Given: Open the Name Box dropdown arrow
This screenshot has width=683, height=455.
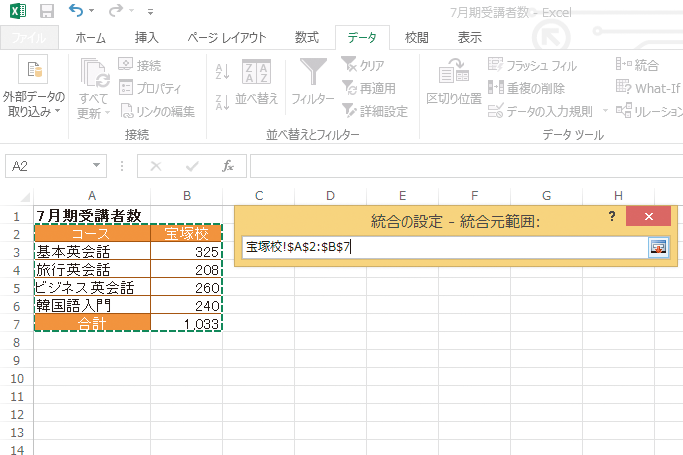Looking at the screenshot, I should coord(97,166).
